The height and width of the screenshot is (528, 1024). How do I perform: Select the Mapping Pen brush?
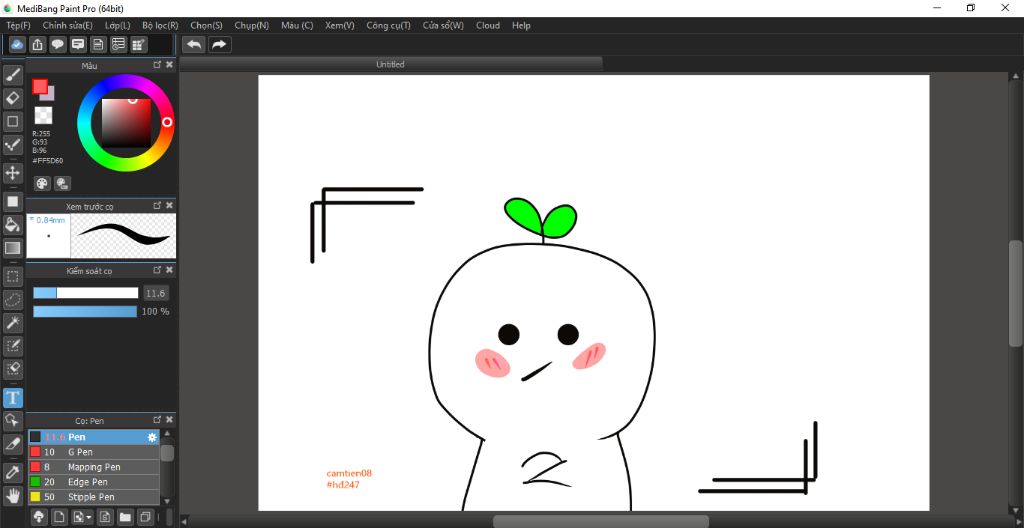tap(94, 467)
